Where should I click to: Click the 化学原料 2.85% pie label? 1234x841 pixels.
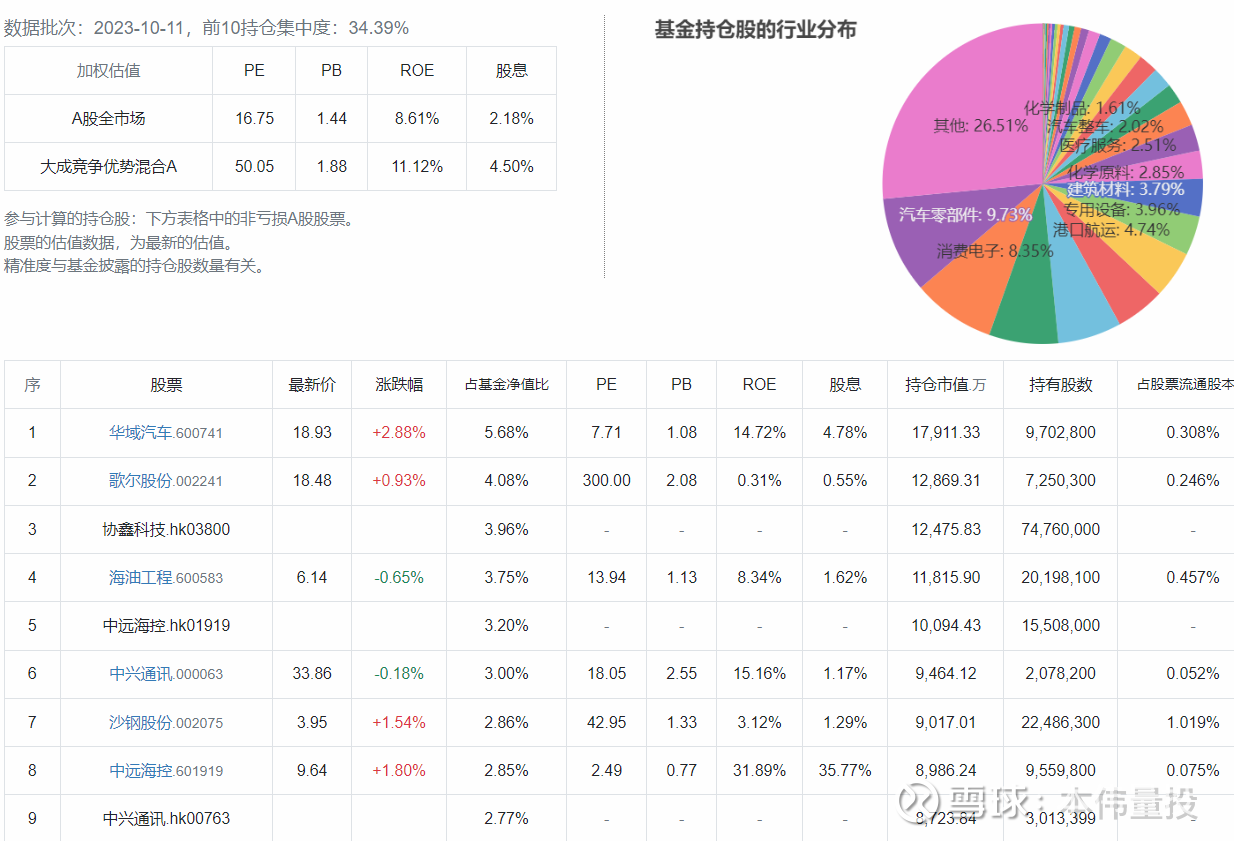pos(1125,172)
